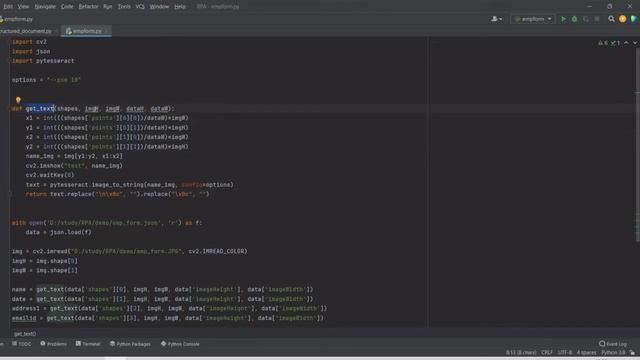Click the imgH = img.shape[0] line
The image size is (640, 360).
44,261
